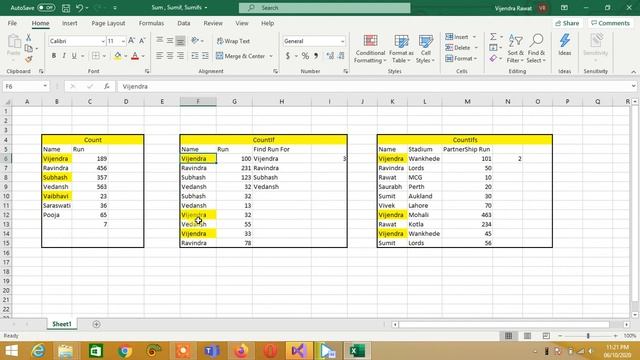Click Align Right icon

[x=180, y=56]
